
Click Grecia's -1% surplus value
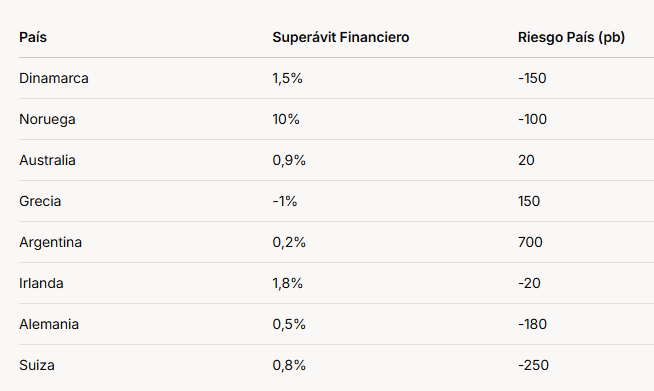285,201
